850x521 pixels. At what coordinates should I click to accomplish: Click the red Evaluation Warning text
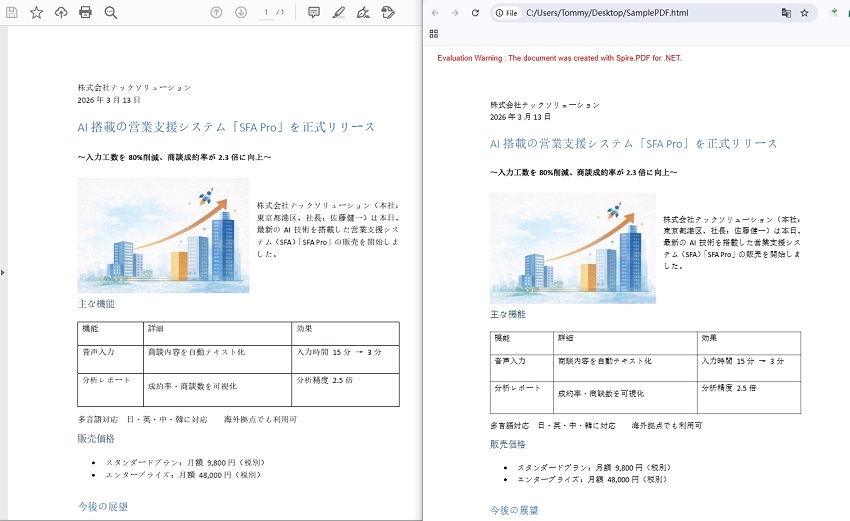coord(559,58)
